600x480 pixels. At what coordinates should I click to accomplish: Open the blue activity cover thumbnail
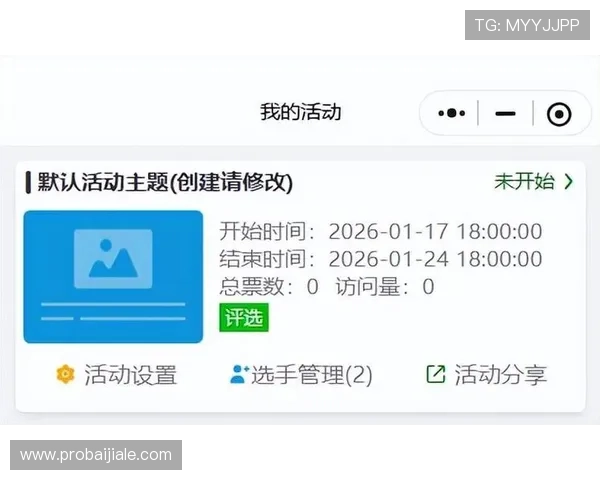pyautogui.click(x=113, y=277)
